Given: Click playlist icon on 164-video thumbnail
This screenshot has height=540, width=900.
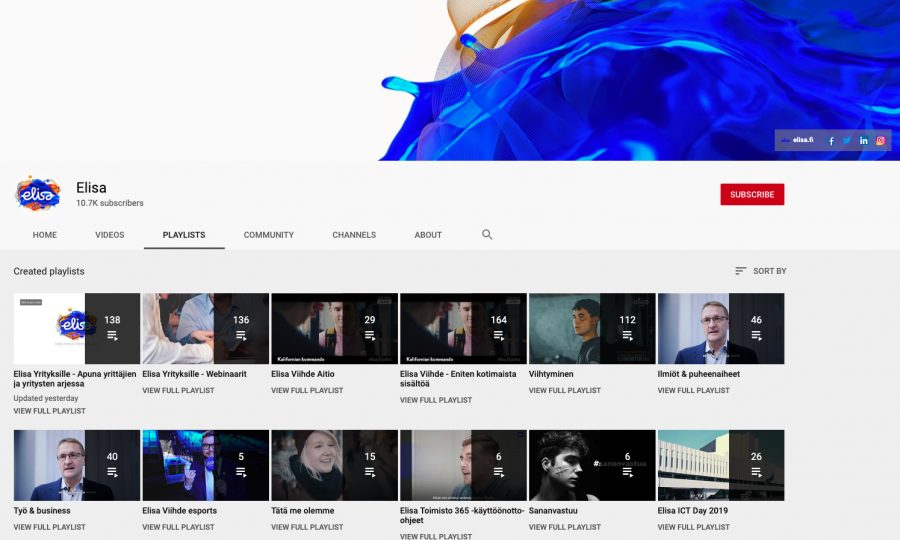Looking at the screenshot, I should (x=498, y=335).
